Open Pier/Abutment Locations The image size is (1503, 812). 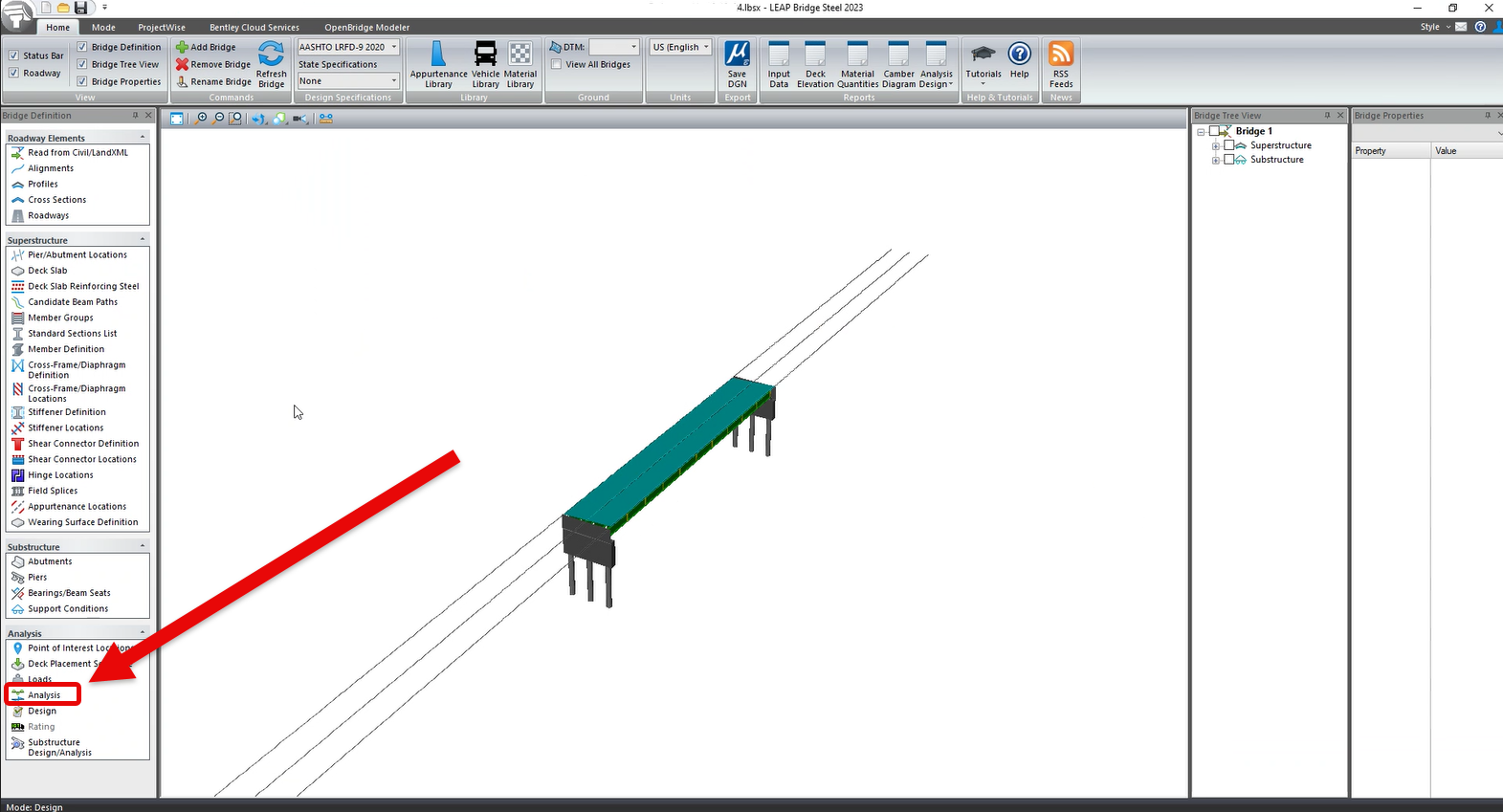tap(77, 255)
